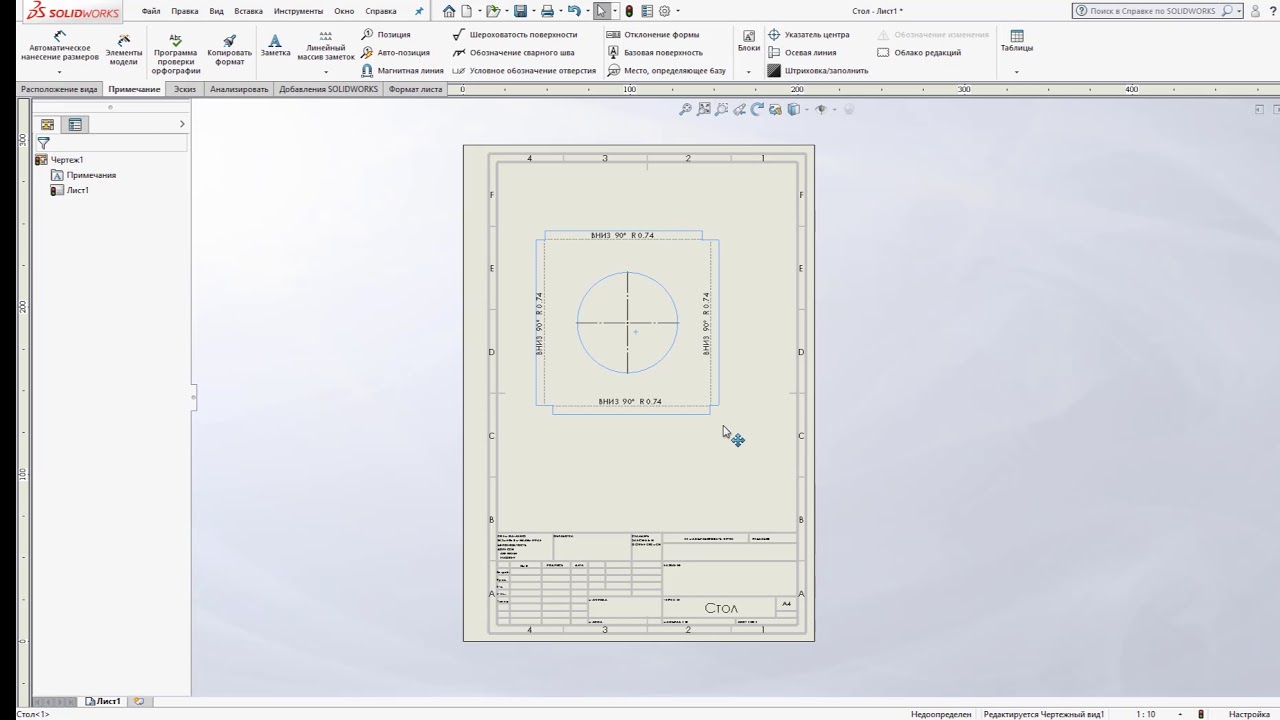This screenshot has height=720, width=1280.
Task: Switch to Формат листа tab
Action: tap(415, 89)
